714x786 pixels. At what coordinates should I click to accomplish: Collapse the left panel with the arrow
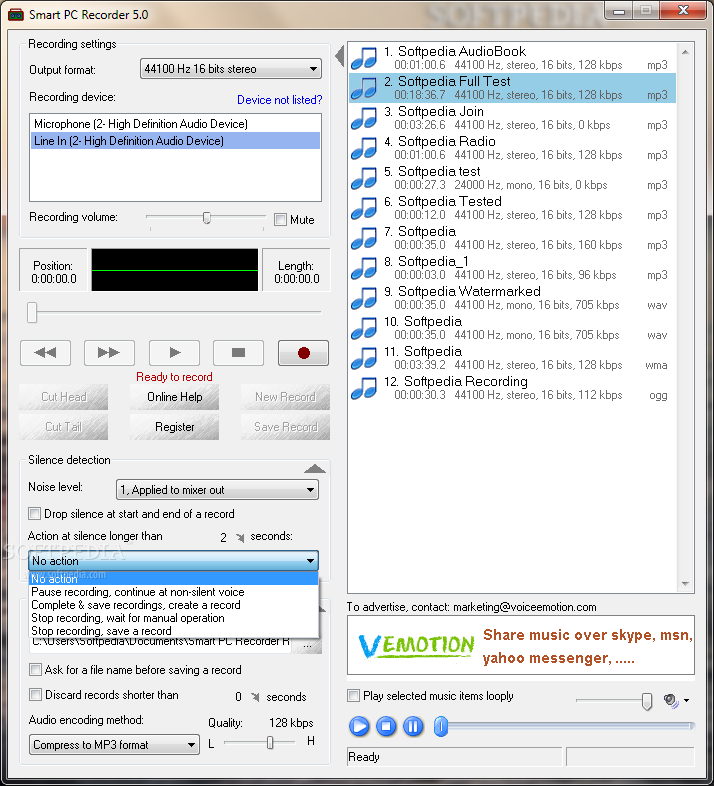tap(339, 56)
